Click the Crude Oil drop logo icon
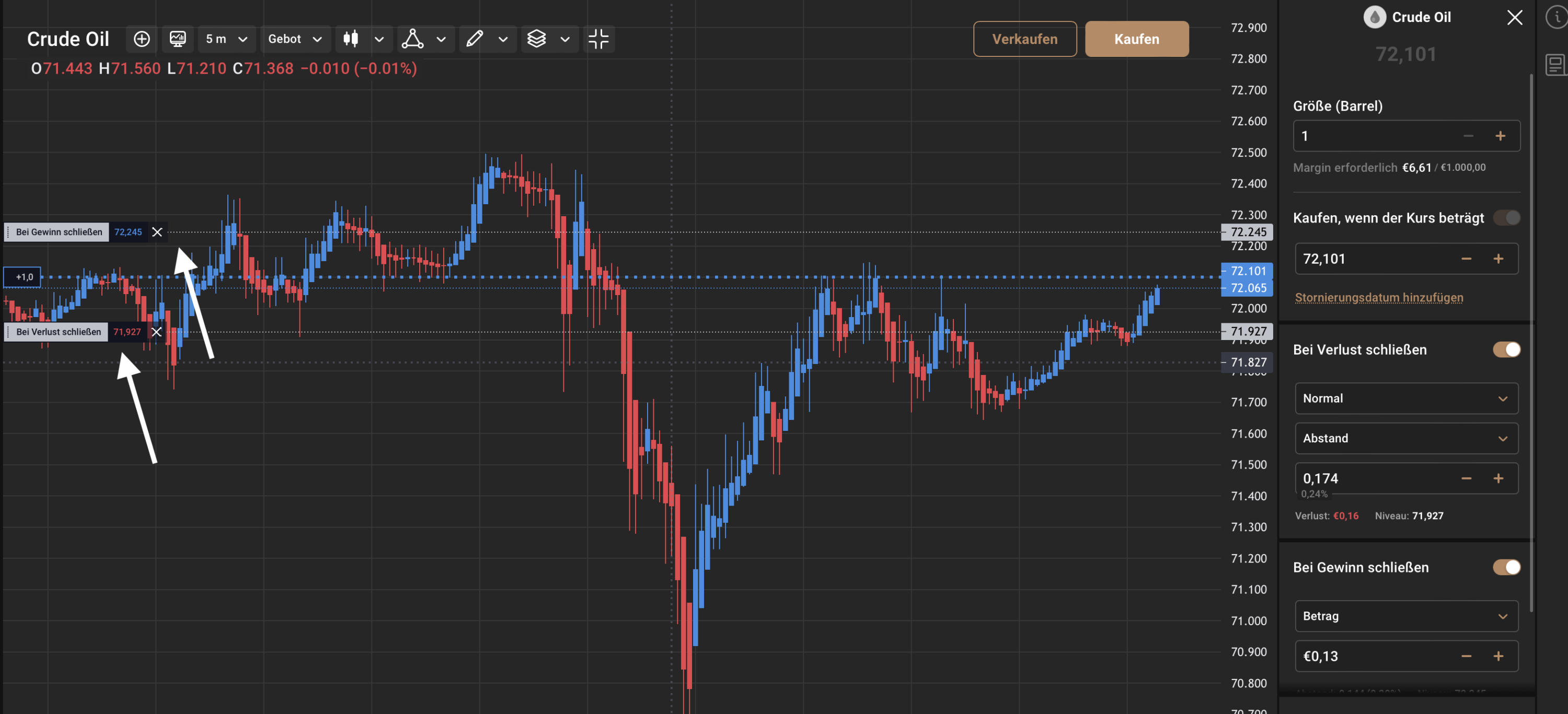The width and height of the screenshot is (1568, 714). [x=1375, y=17]
